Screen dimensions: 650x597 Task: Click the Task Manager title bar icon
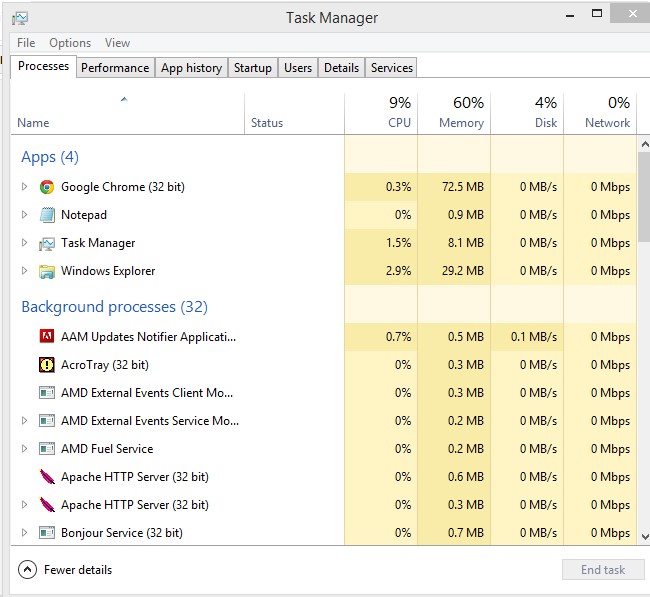[x=20, y=17]
